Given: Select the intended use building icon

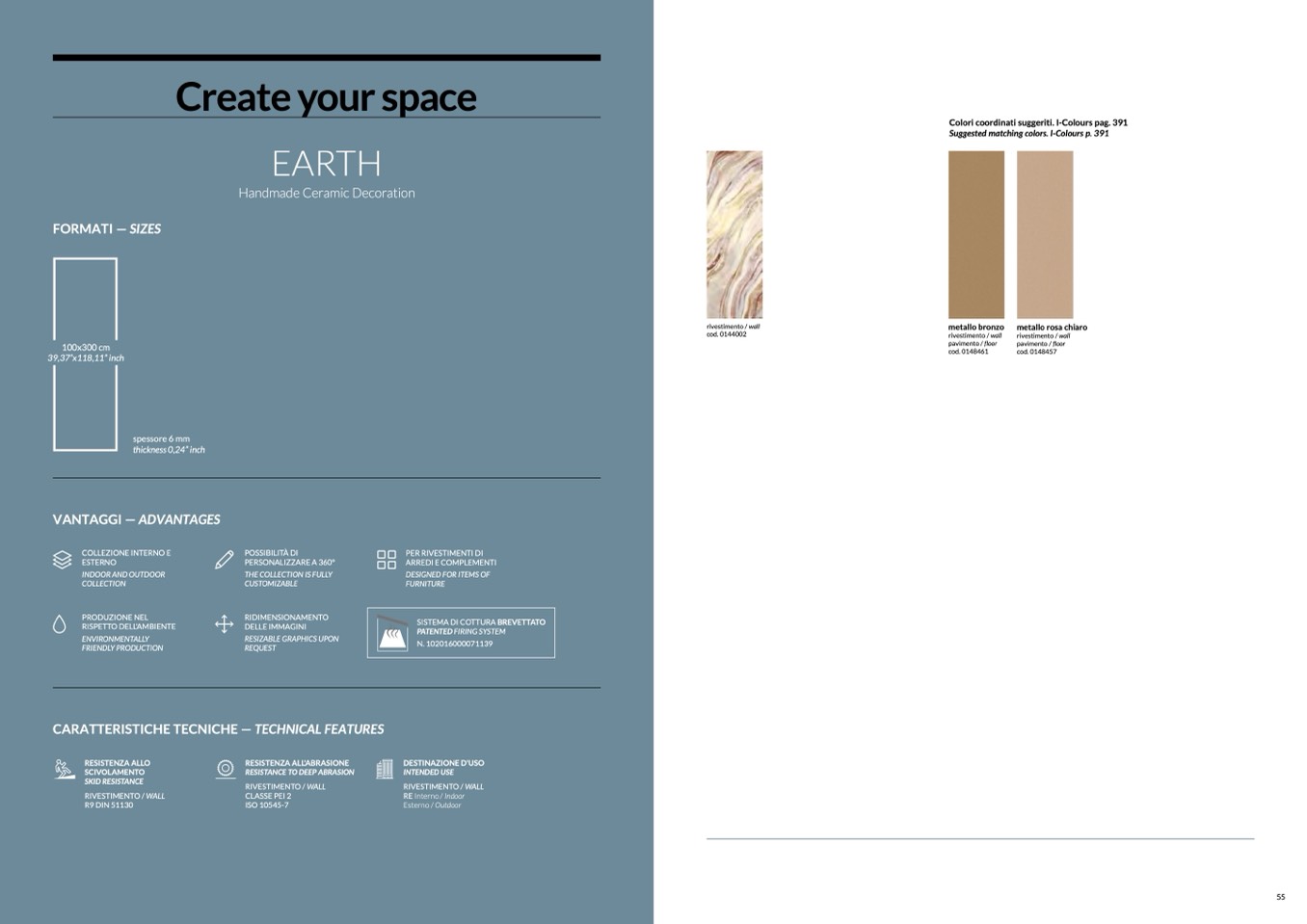Looking at the screenshot, I should click(x=385, y=769).
